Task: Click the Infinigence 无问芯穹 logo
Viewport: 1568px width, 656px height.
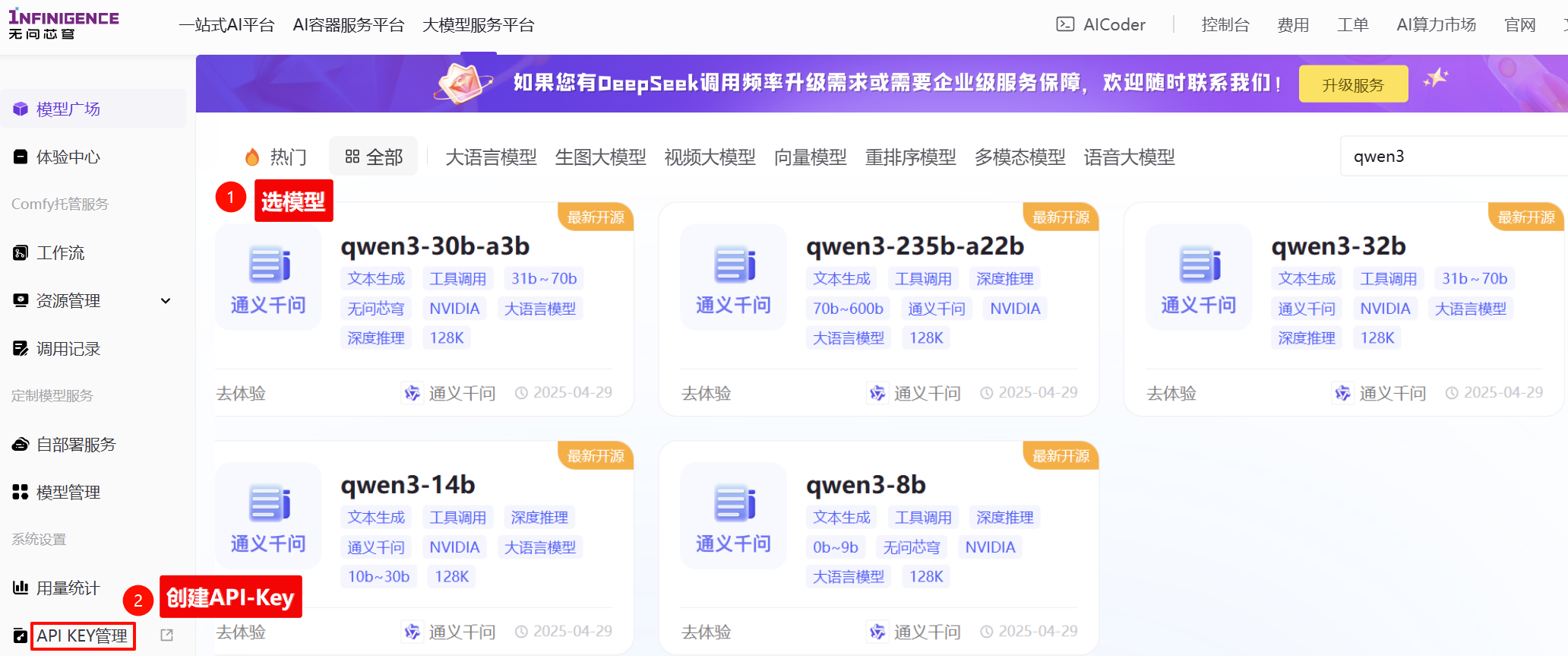Action: (x=64, y=24)
